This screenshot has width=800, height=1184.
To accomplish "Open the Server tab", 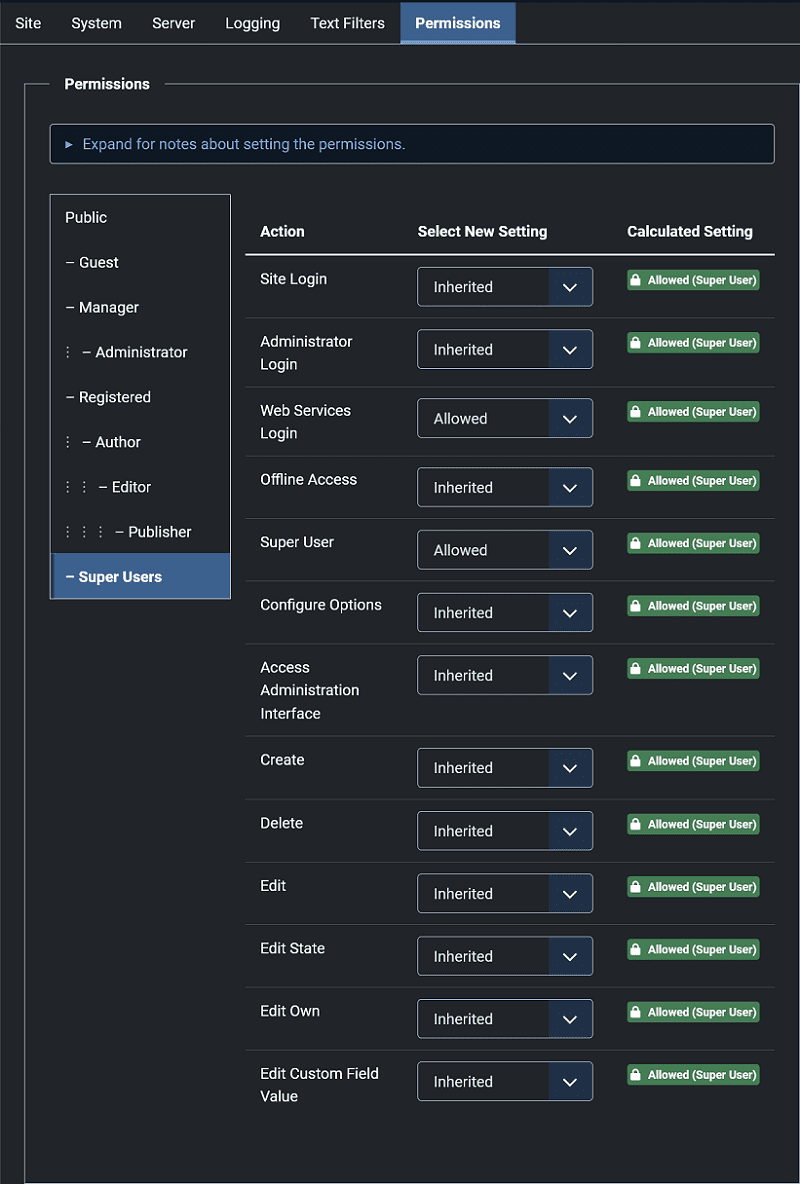I will pos(173,23).
